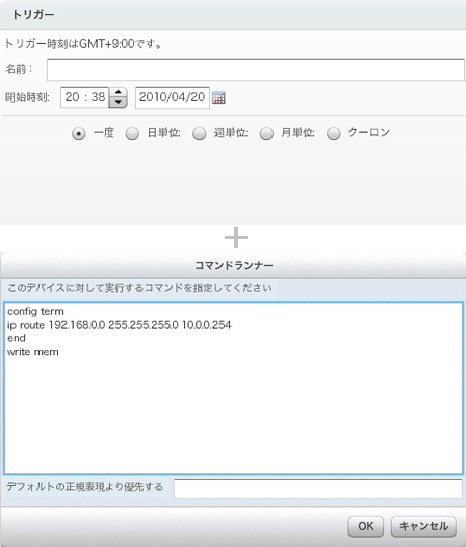The height and width of the screenshot is (547, 466).
Task: Decrease start time with down arrow
Action: (118, 102)
